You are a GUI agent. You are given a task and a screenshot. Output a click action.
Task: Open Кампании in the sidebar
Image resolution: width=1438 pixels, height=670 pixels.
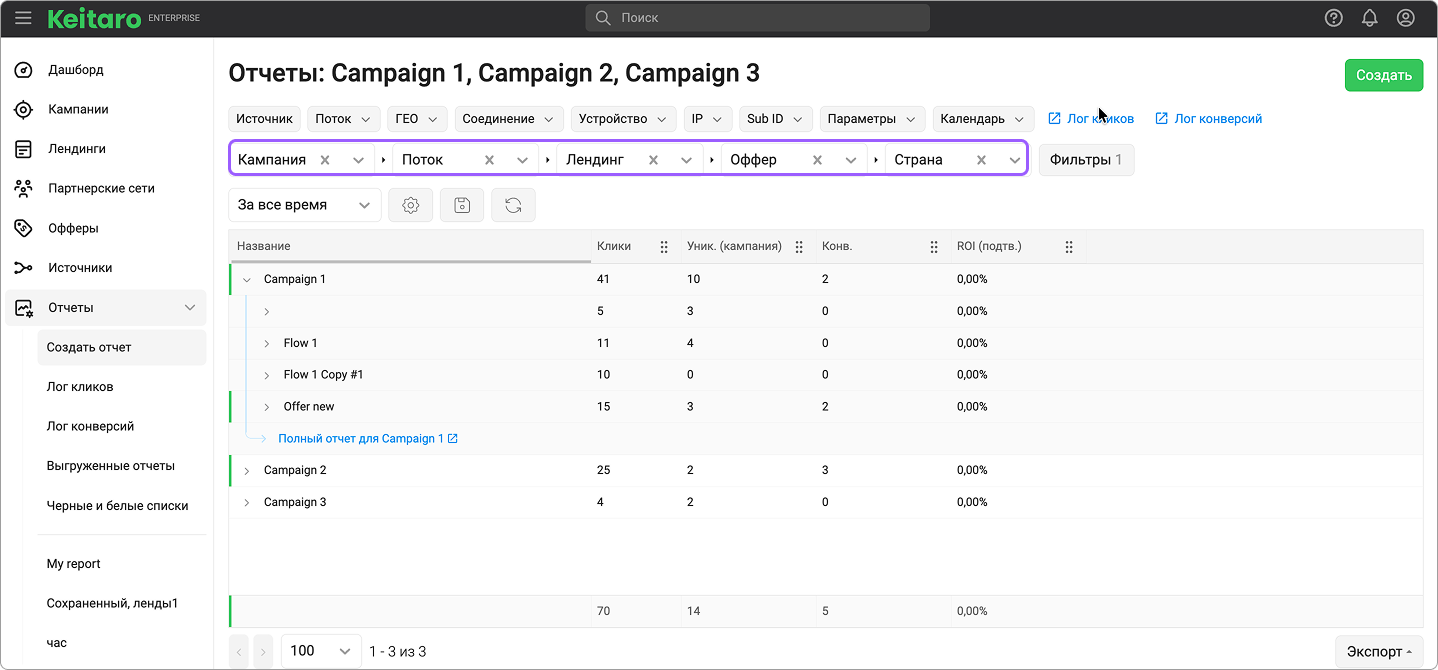78,109
